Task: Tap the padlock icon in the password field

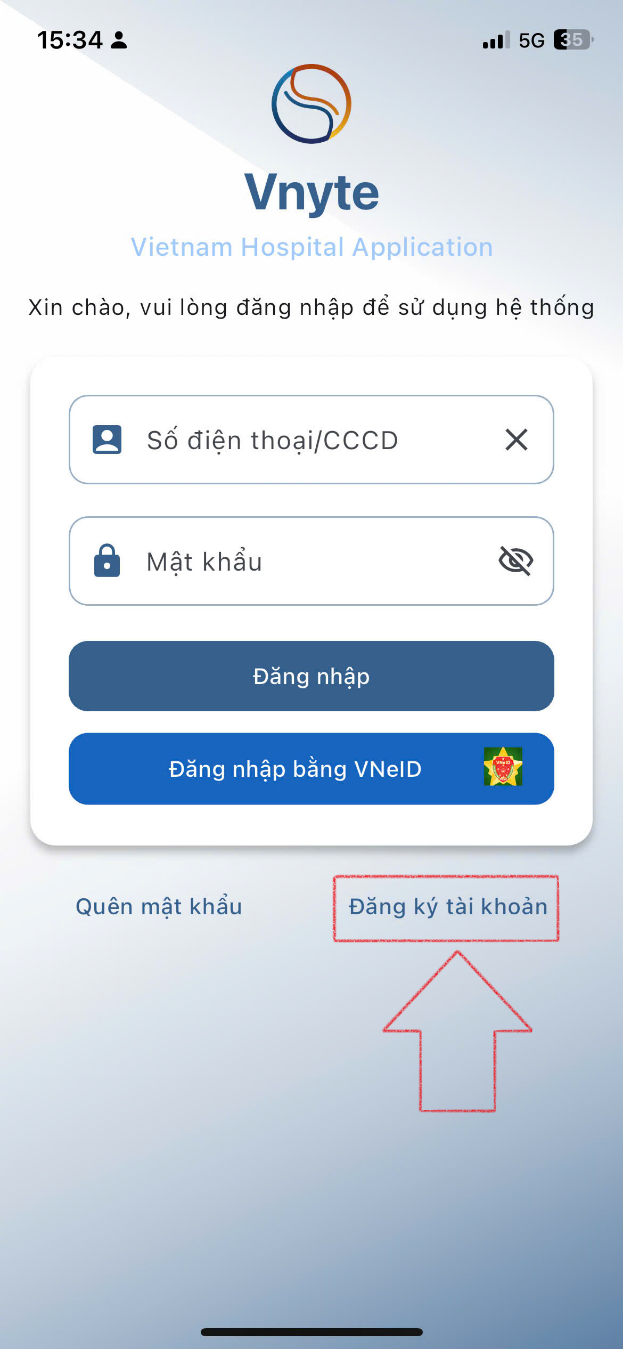Action: (x=107, y=561)
